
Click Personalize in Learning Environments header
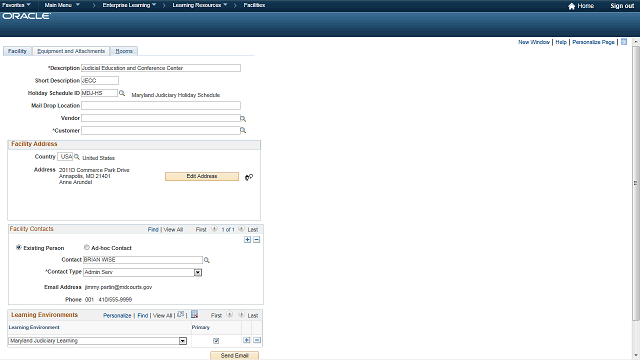coord(117,316)
